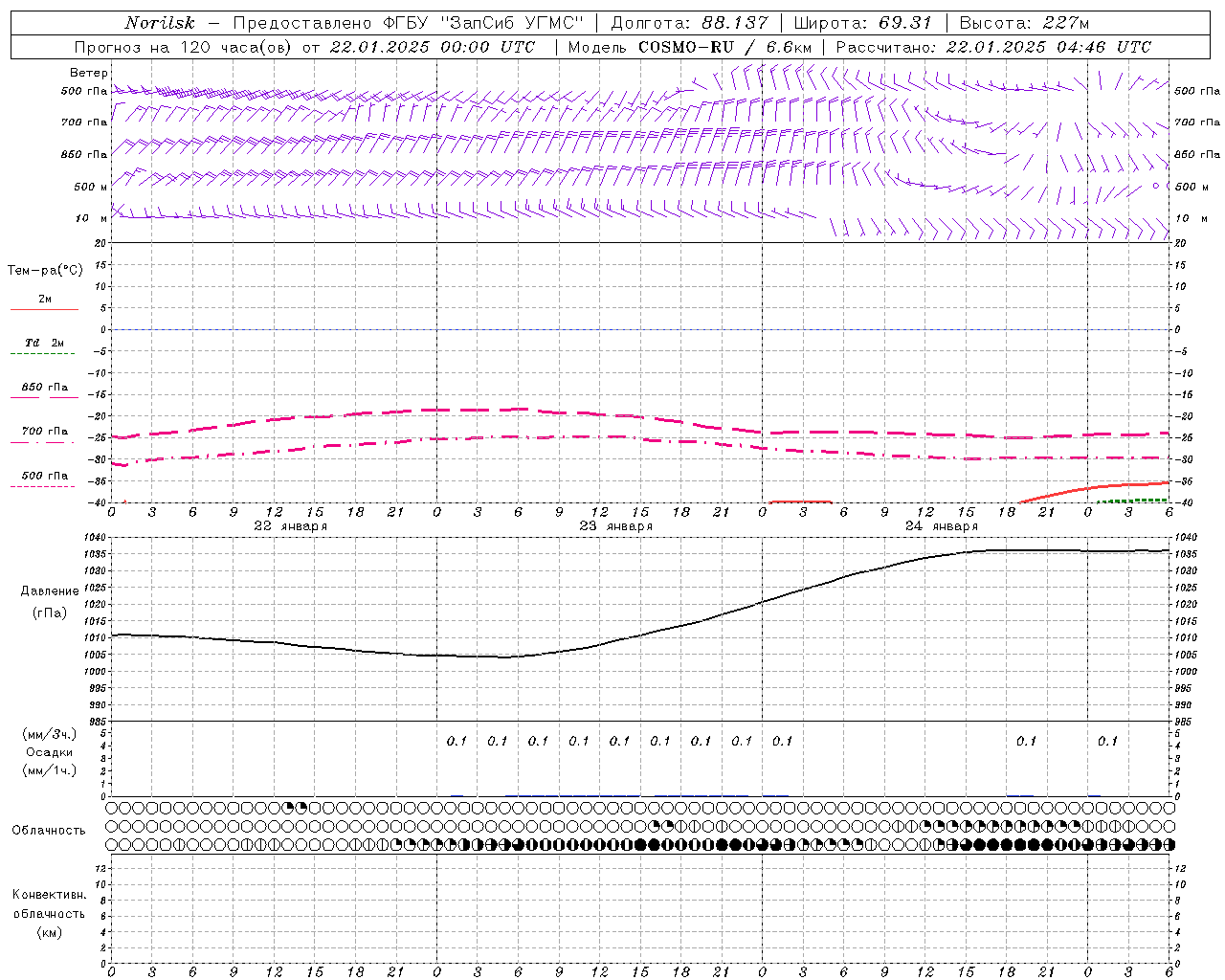Click the 'Предоставлено ФГБУ "ЗапСиб УГМС"' provider text
The image size is (1225, 980).
(x=409, y=23)
